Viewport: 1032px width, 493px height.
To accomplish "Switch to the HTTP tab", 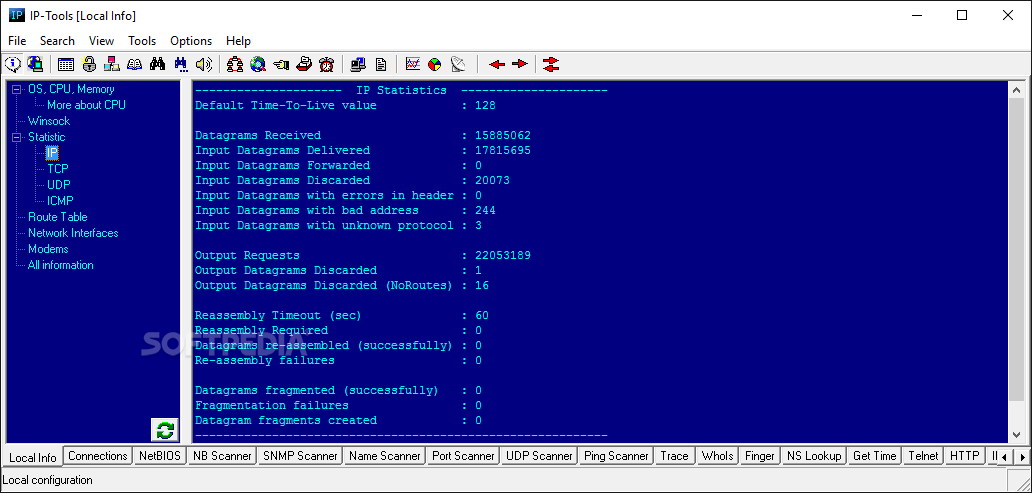I will pos(965,455).
